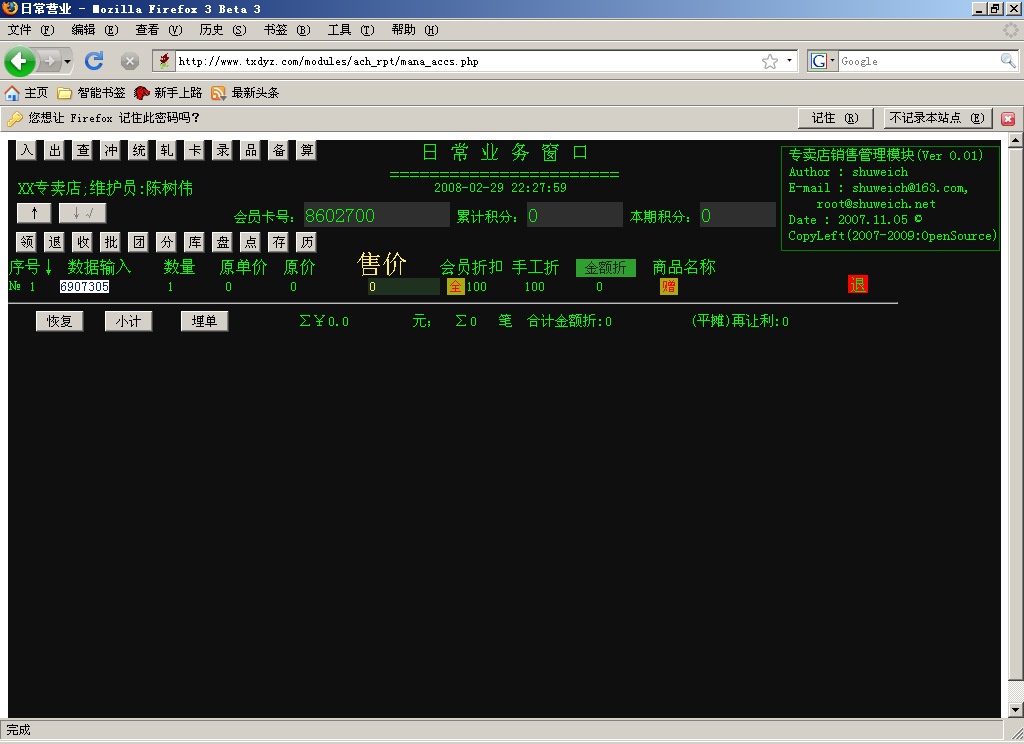Click the browser Back button
Image resolution: width=1024 pixels, height=744 pixels.
[x=20, y=61]
